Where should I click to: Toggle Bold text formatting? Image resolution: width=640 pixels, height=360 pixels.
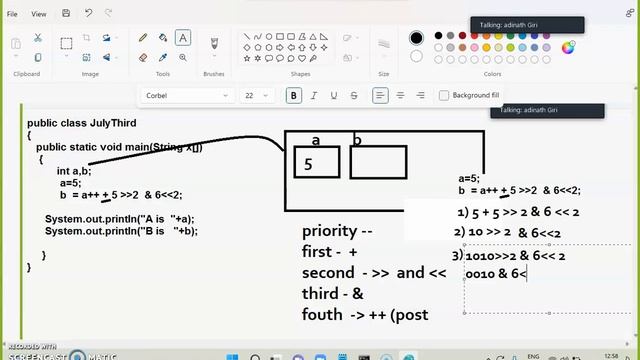click(293, 96)
